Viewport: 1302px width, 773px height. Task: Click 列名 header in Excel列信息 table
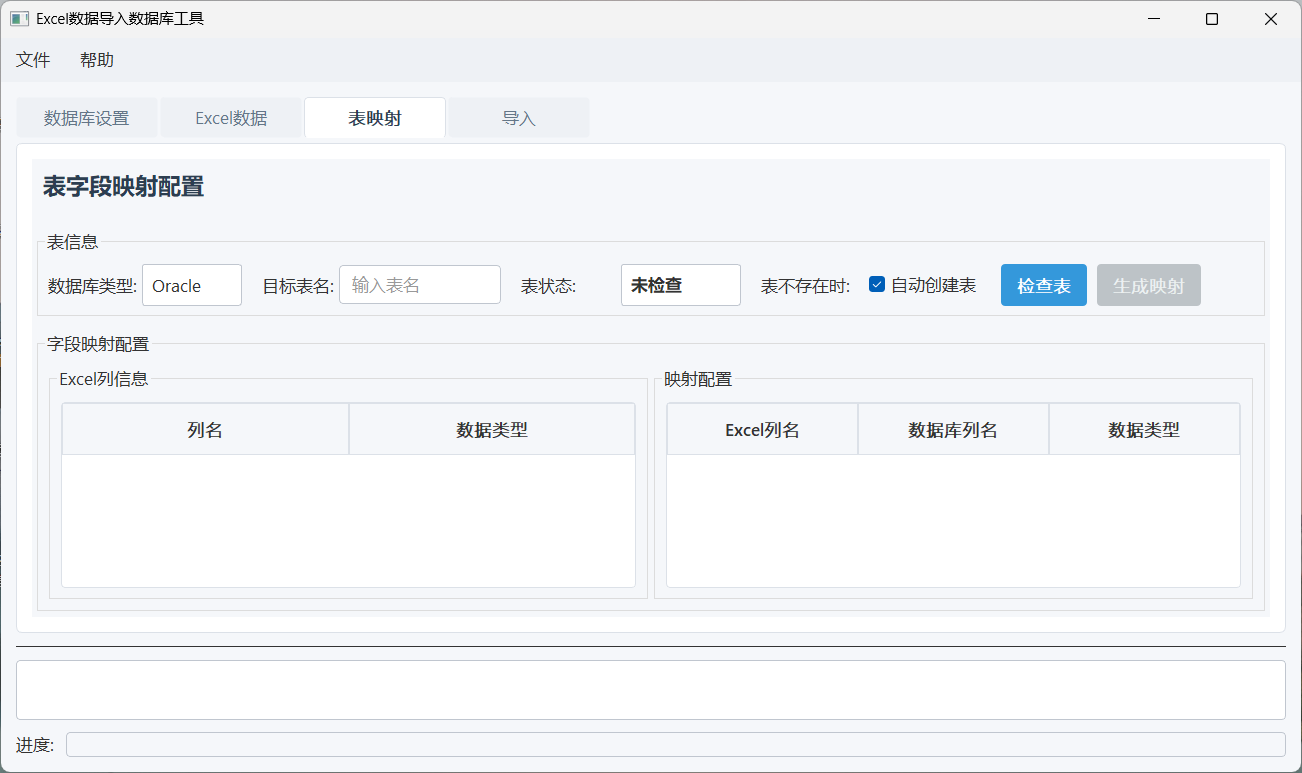point(205,430)
